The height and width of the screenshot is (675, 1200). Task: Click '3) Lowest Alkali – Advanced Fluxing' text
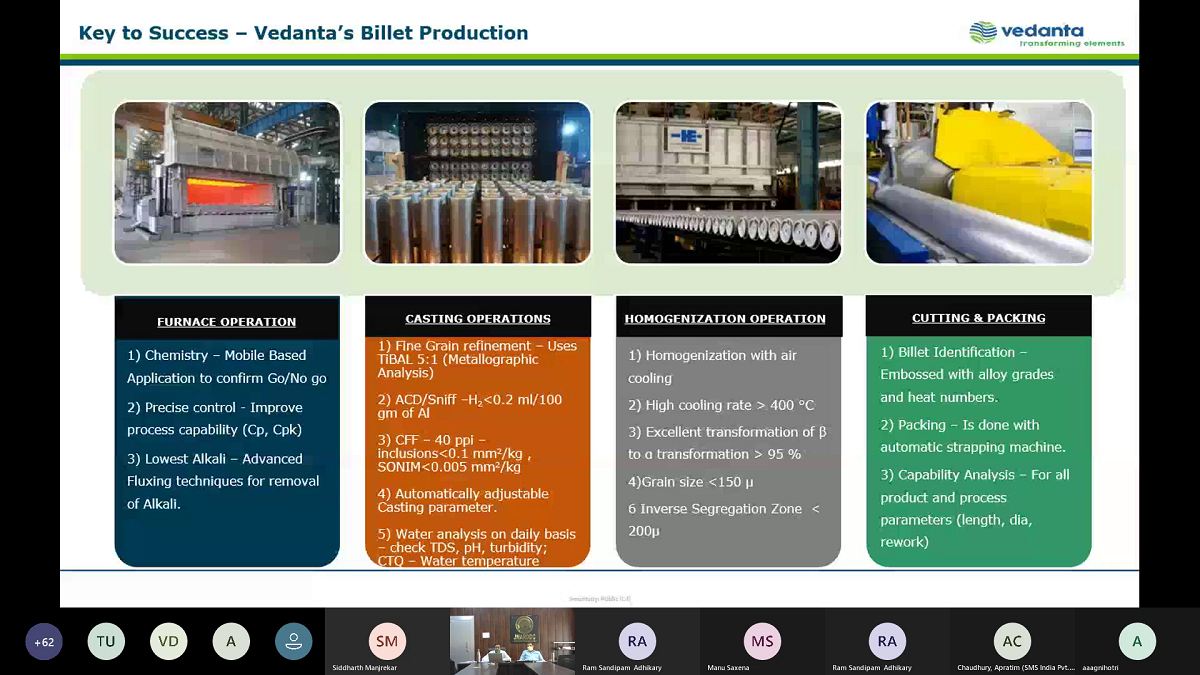pyautogui.click(x=223, y=481)
